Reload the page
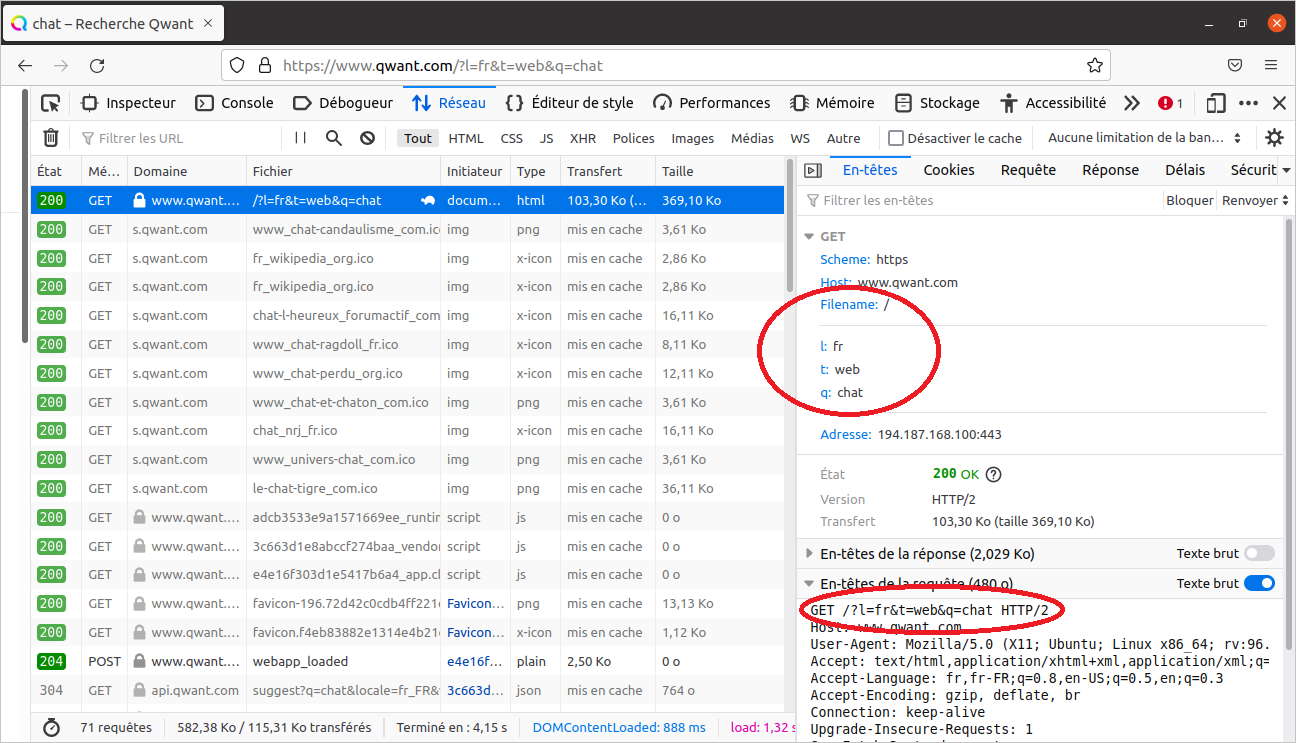Image resolution: width=1296 pixels, height=743 pixels. [97, 66]
